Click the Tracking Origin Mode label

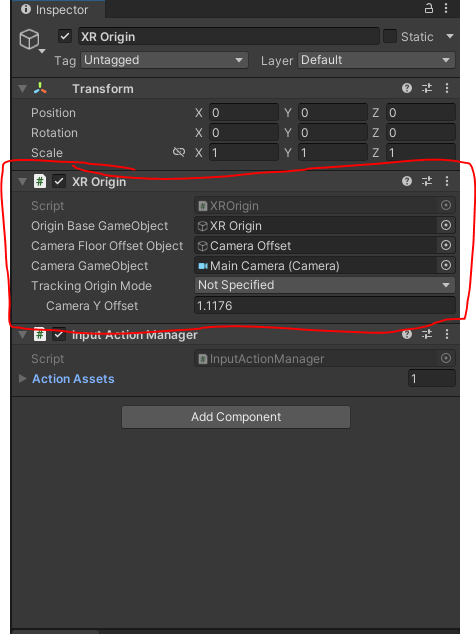pyautogui.click(x=91, y=286)
